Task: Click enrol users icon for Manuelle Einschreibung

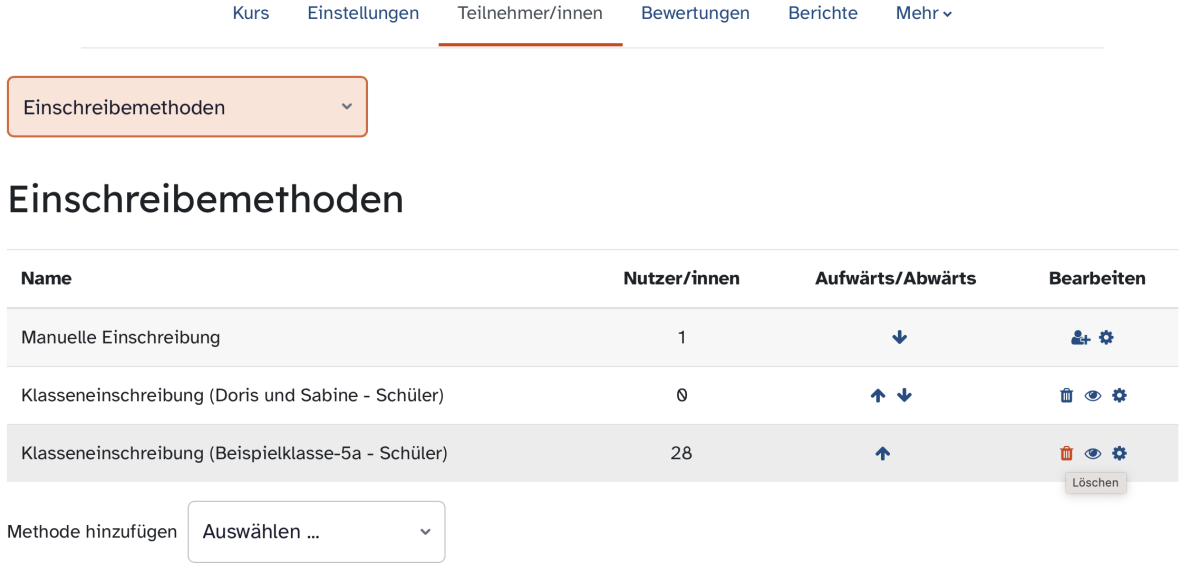Action: [x=1080, y=338]
